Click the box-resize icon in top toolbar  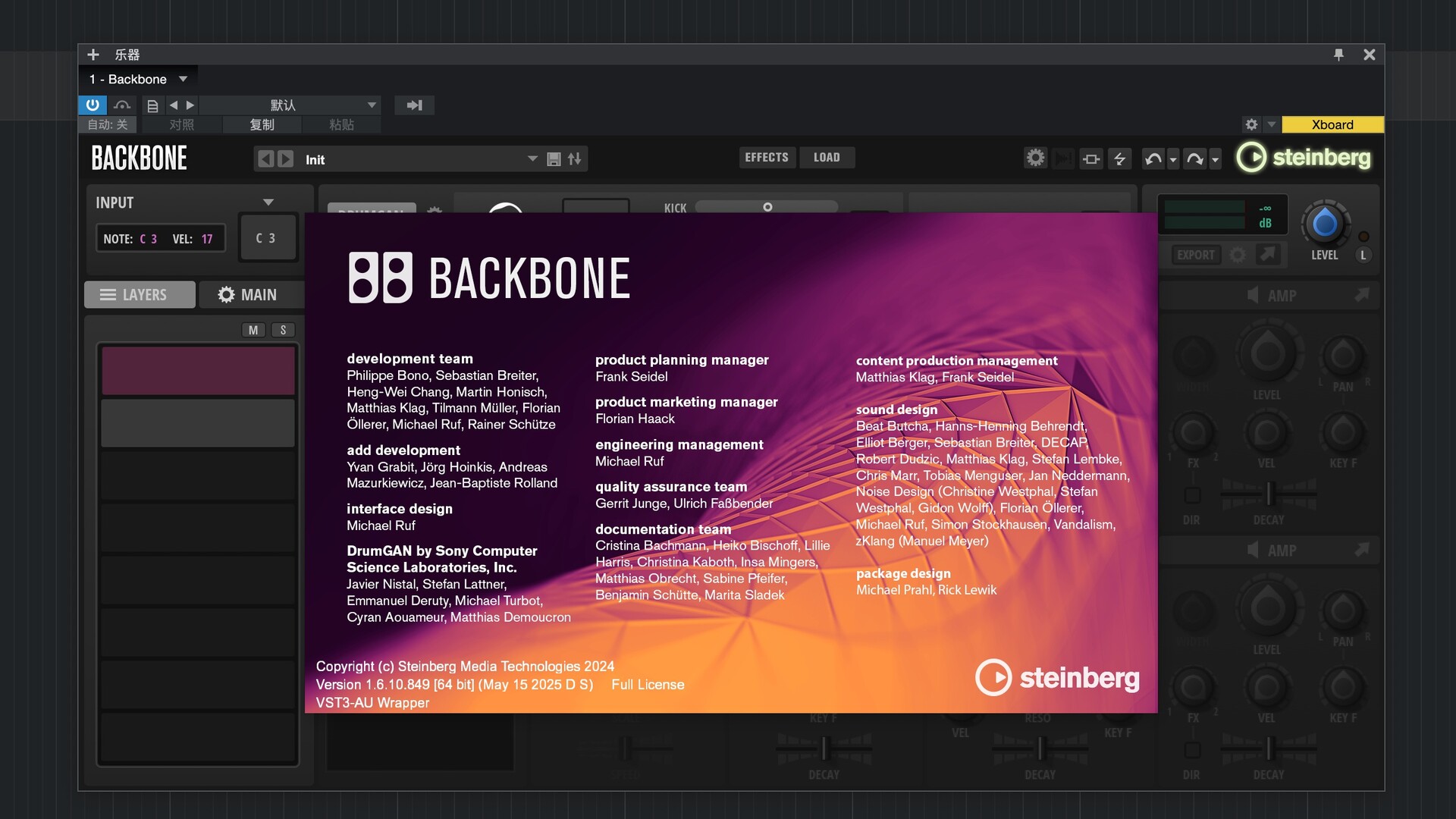[1091, 158]
